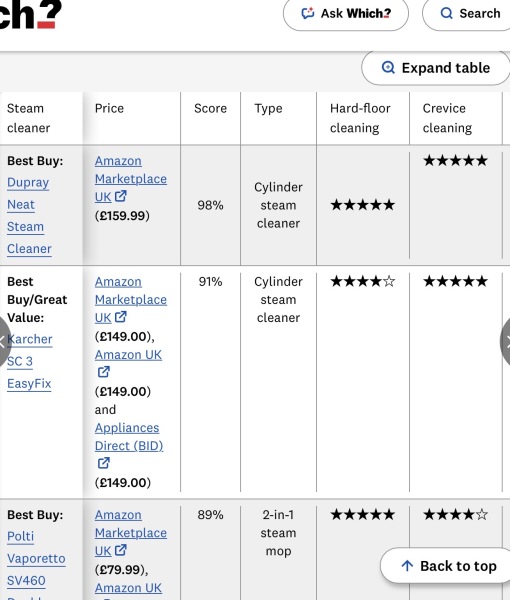Open Amazon UK link in Polti row
Screen dimensions: 510x600
coord(128,588)
